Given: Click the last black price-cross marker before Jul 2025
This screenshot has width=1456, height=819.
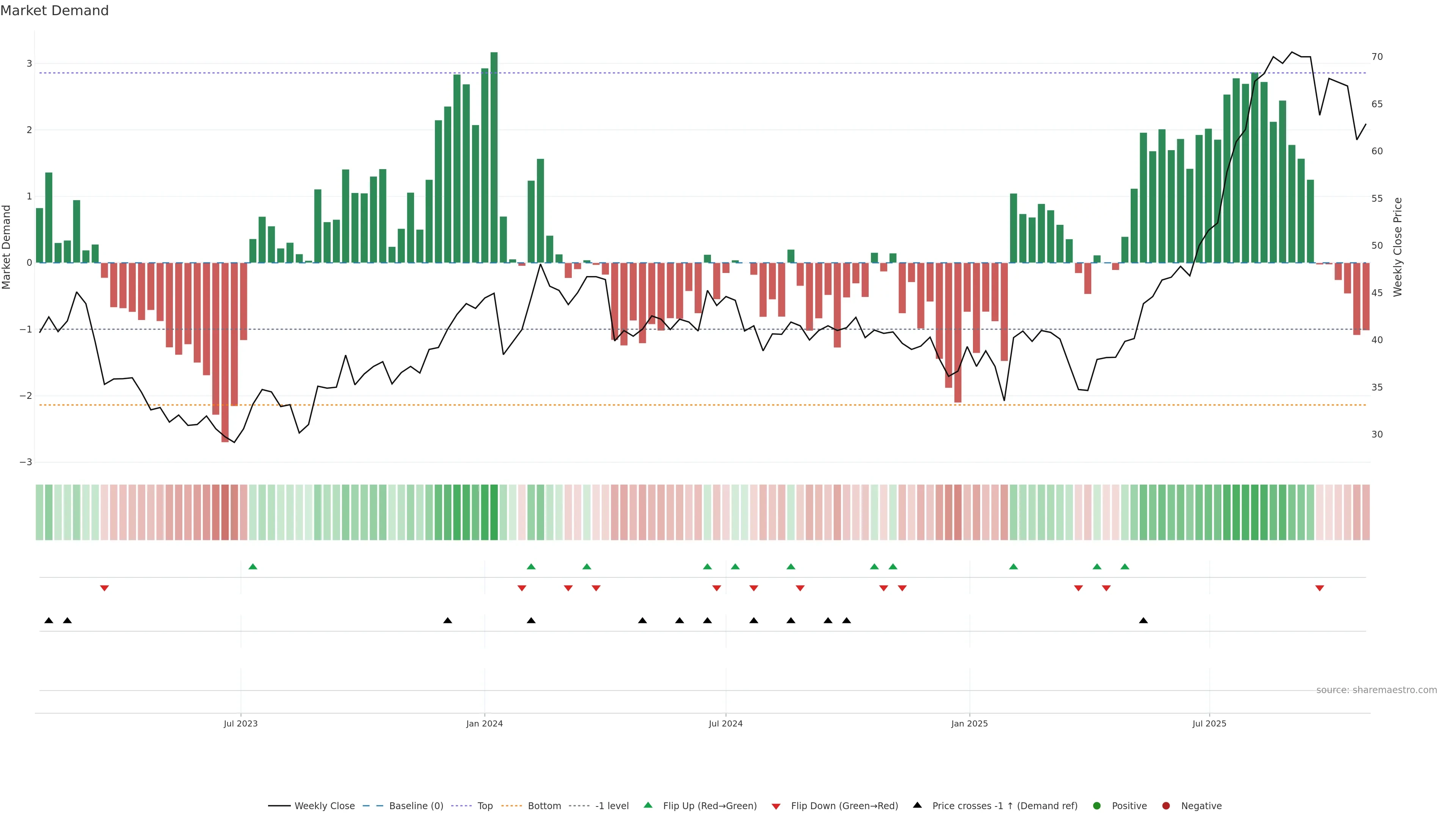Looking at the screenshot, I should coord(1144,621).
